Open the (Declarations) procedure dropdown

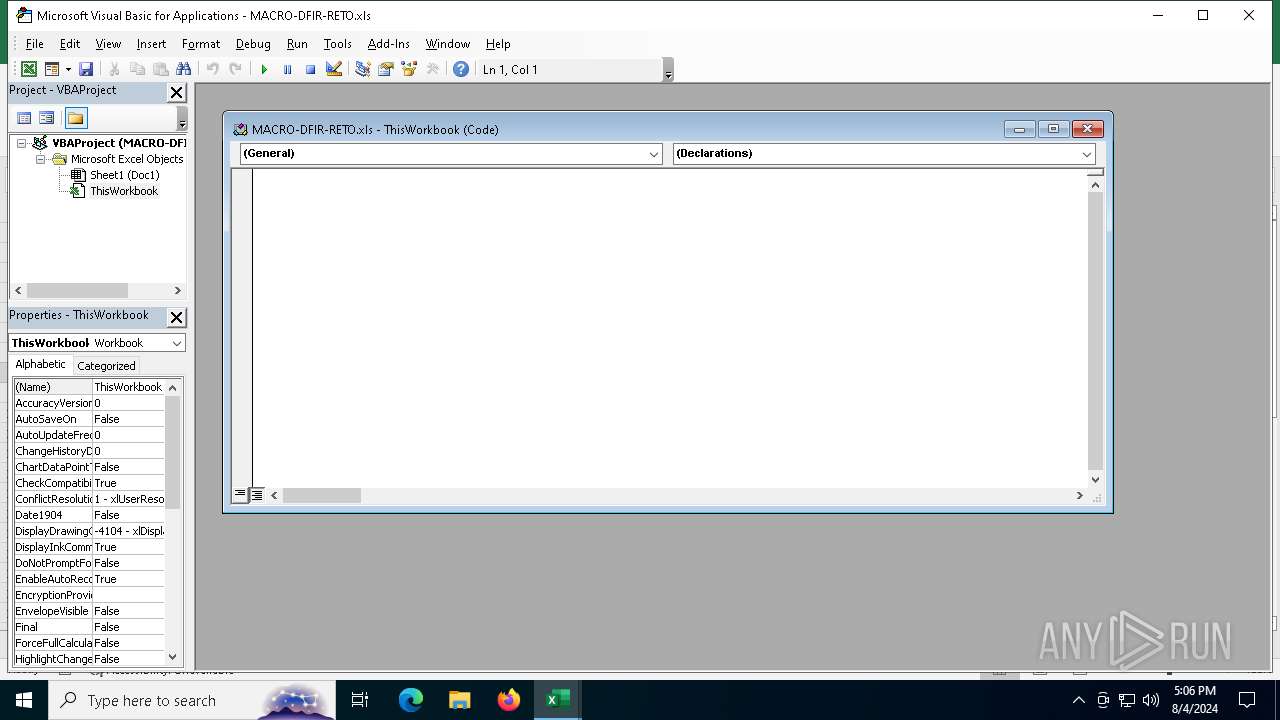pyautogui.click(x=1087, y=154)
